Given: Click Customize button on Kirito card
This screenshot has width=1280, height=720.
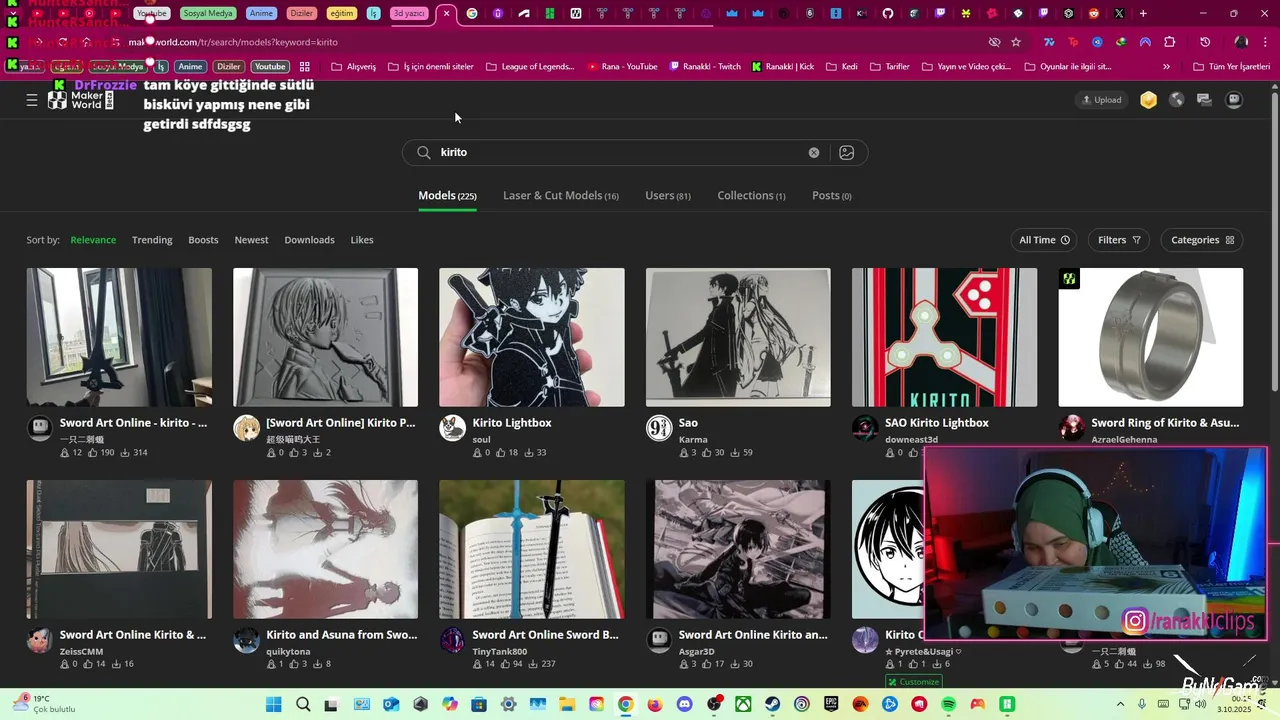Looking at the screenshot, I should pyautogui.click(x=913, y=682).
